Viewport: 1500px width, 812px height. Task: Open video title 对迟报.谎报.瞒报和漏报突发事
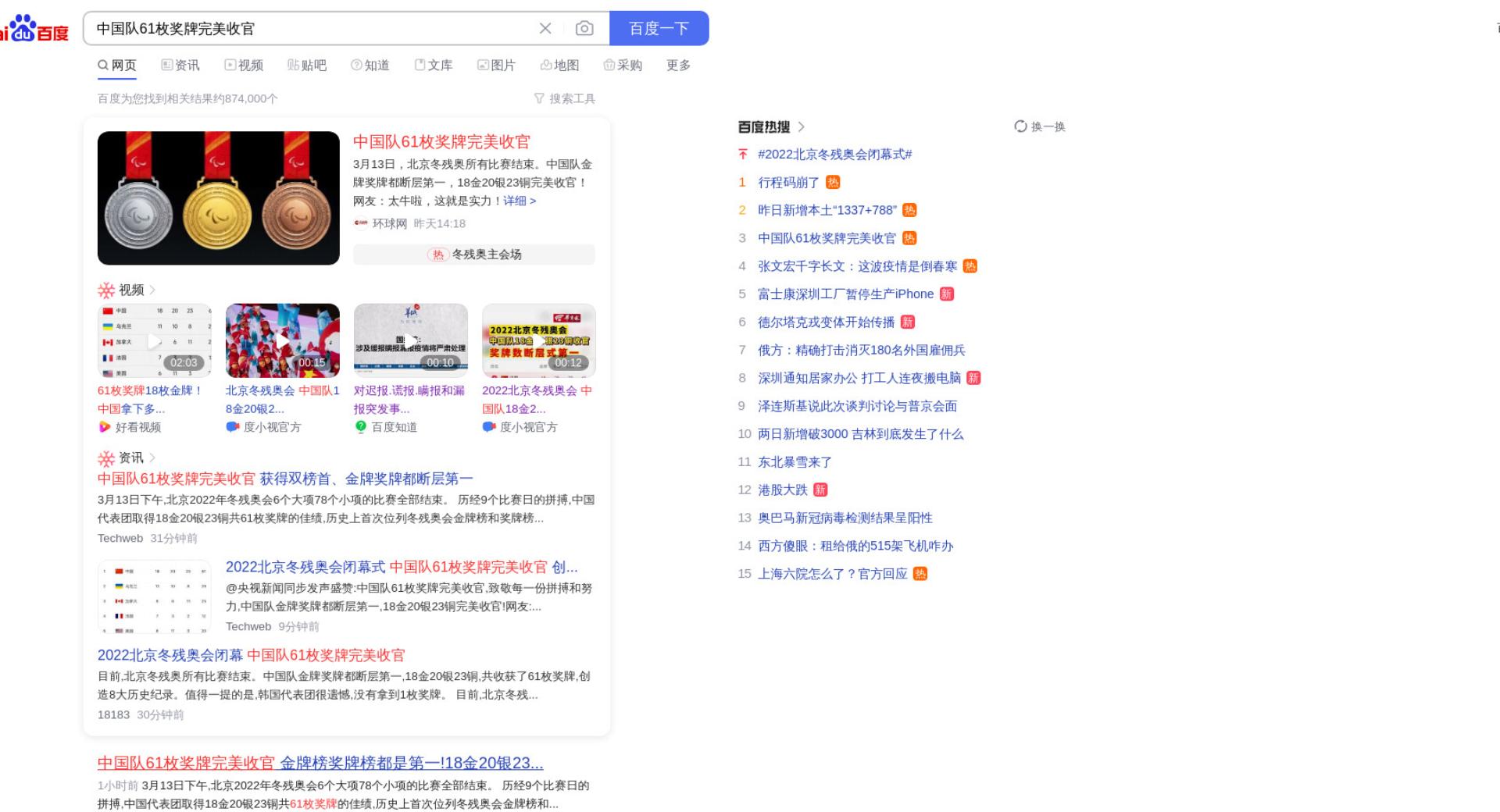pyautogui.click(x=409, y=400)
